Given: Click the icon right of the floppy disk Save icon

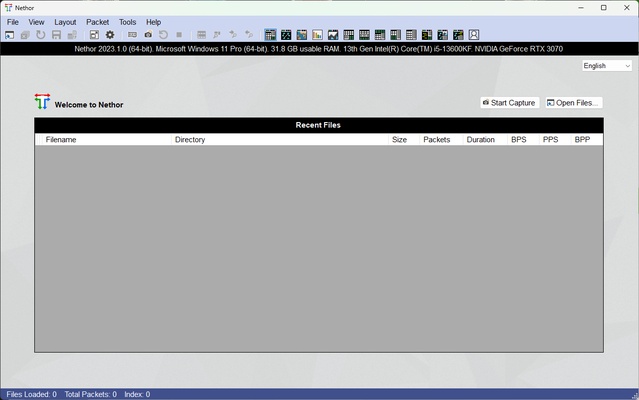Looking at the screenshot, I should [72, 35].
